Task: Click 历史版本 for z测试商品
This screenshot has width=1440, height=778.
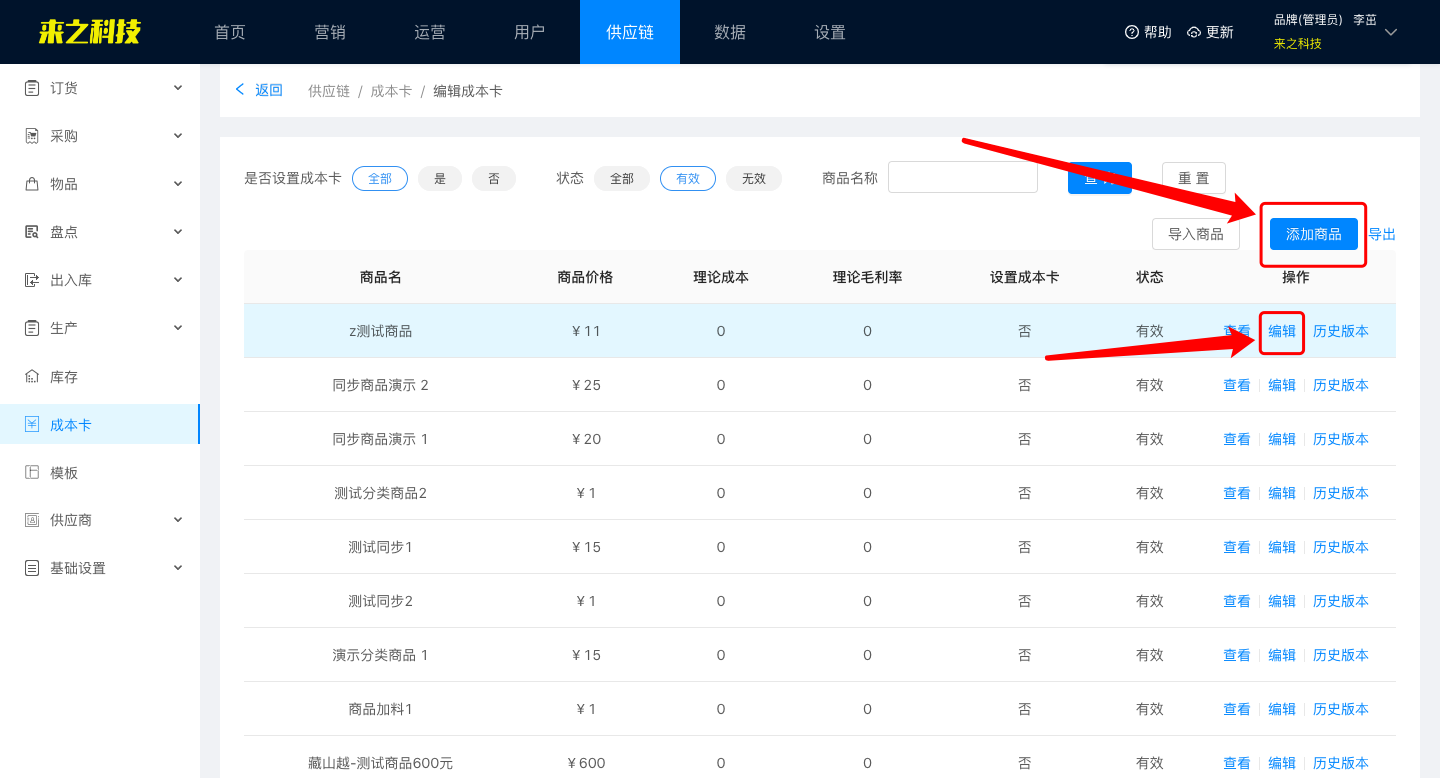Action: (1341, 331)
